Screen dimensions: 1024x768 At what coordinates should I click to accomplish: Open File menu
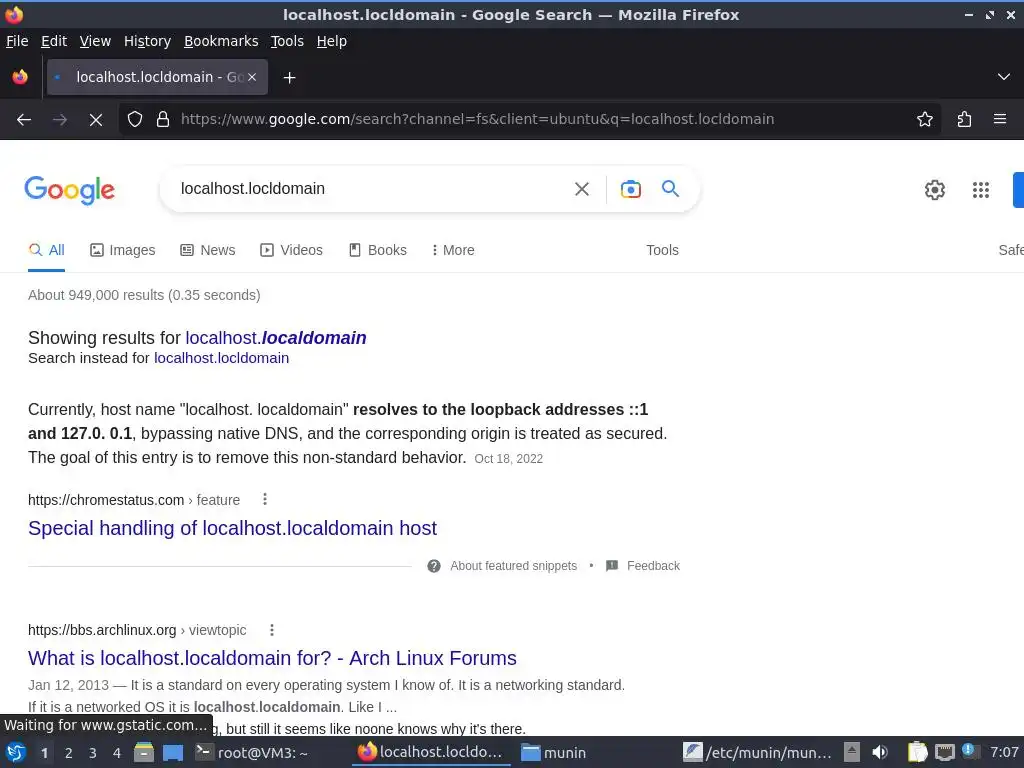[17, 41]
